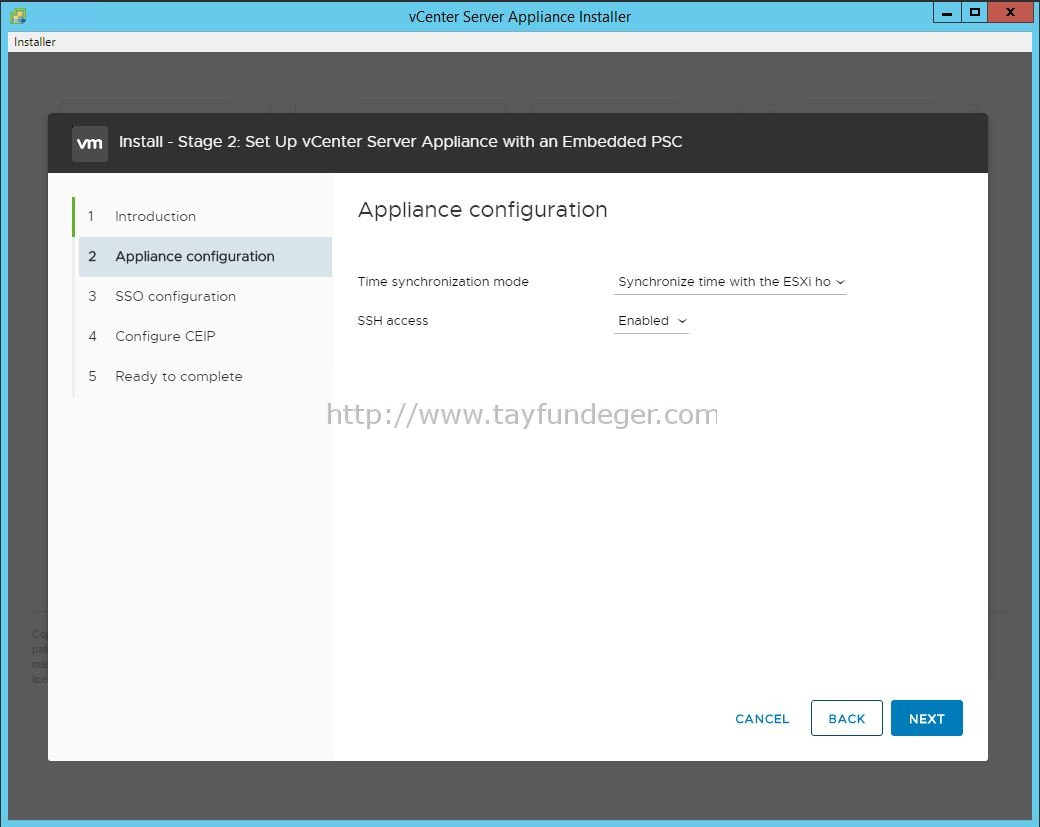Click the NEXT button
The image size is (1040, 827).
pyautogui.click(x=927, y=718)
